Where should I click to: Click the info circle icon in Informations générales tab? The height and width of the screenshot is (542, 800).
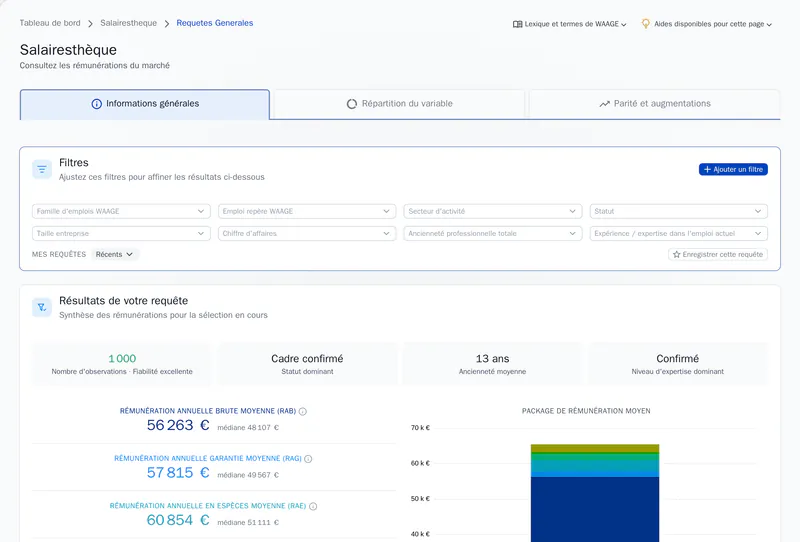(96, 104)
